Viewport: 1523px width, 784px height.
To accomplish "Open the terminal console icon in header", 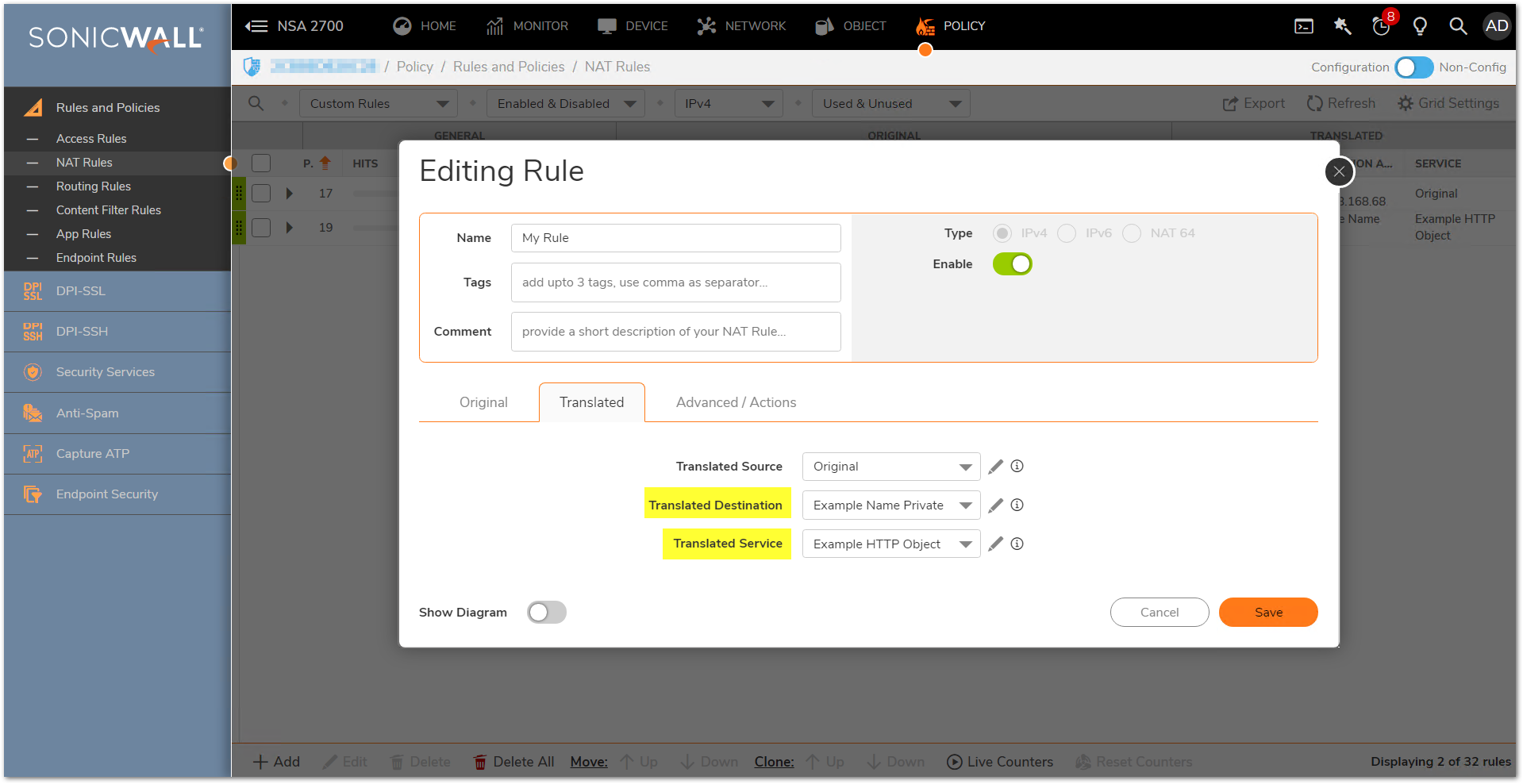I will pos(1304,26).
